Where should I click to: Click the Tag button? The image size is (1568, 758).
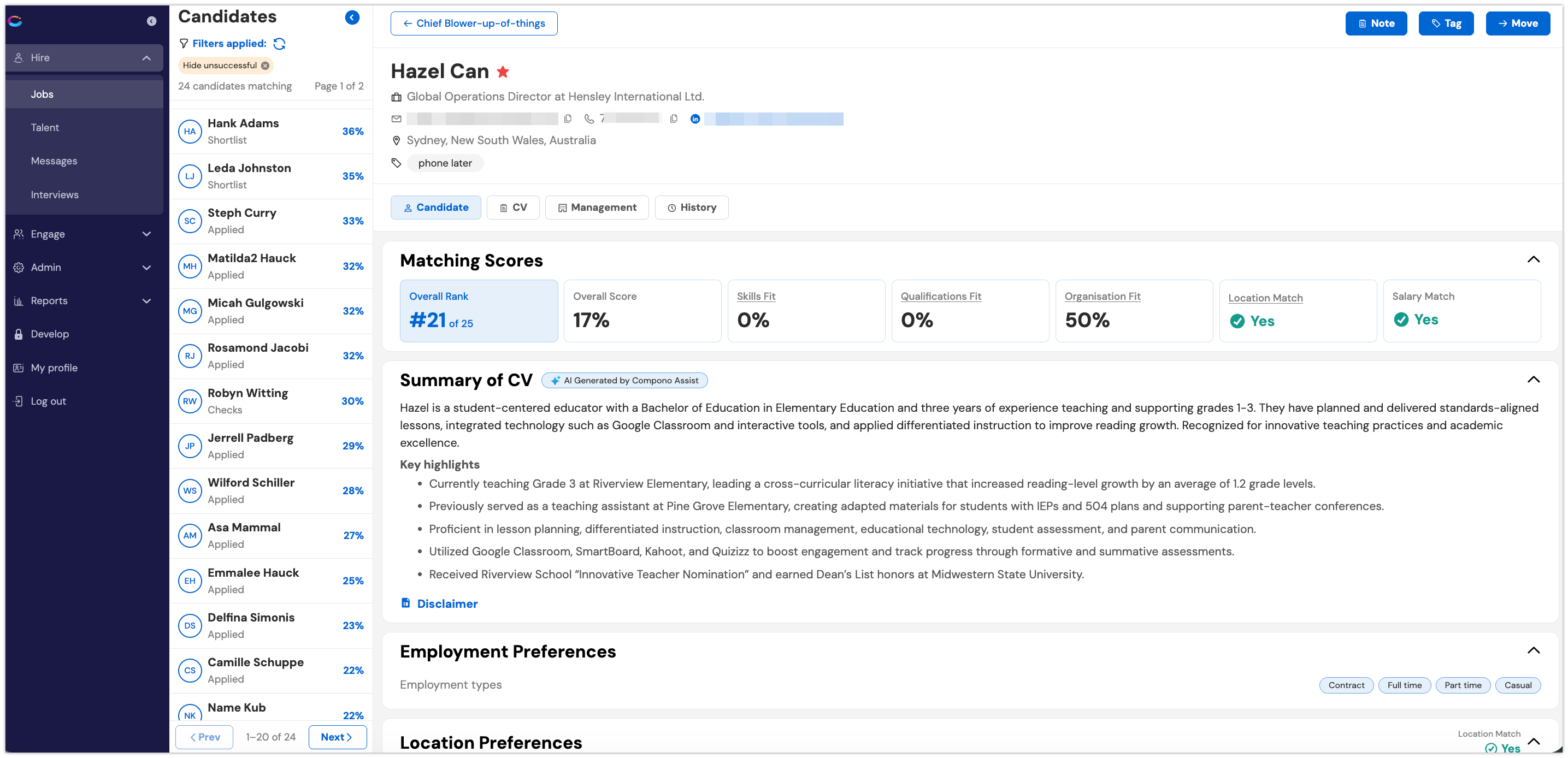click(x=1446, y=23)
